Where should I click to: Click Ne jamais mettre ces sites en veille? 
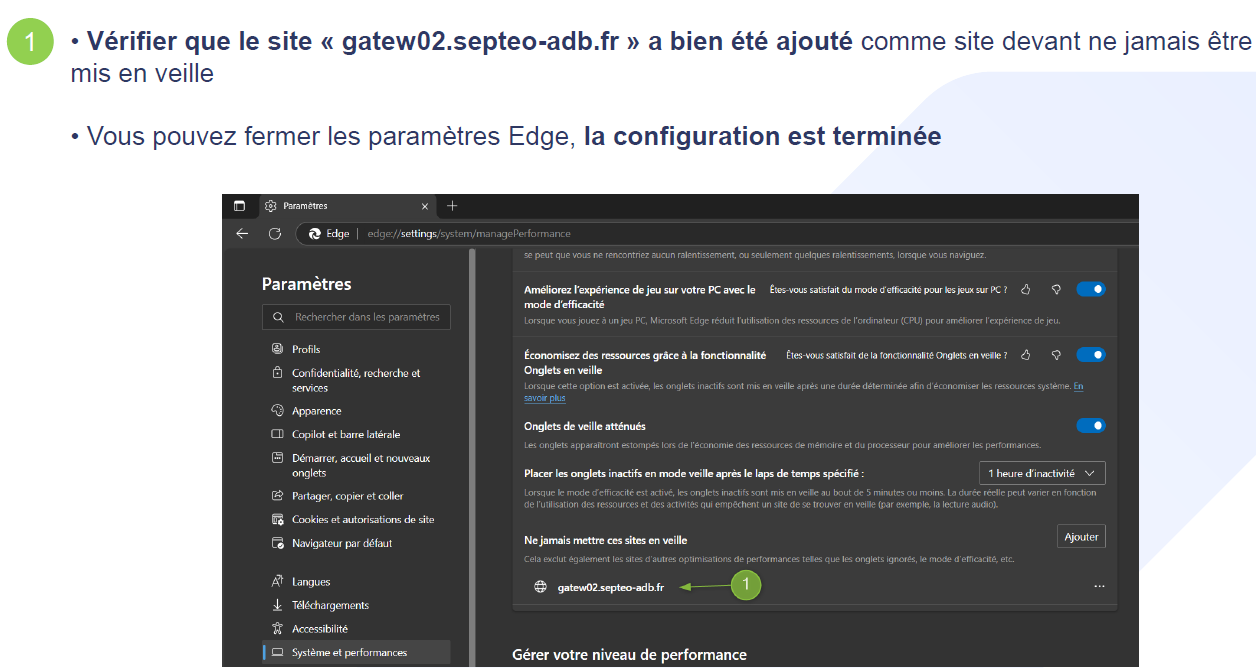pyautogui.click(x=606, y=540)
